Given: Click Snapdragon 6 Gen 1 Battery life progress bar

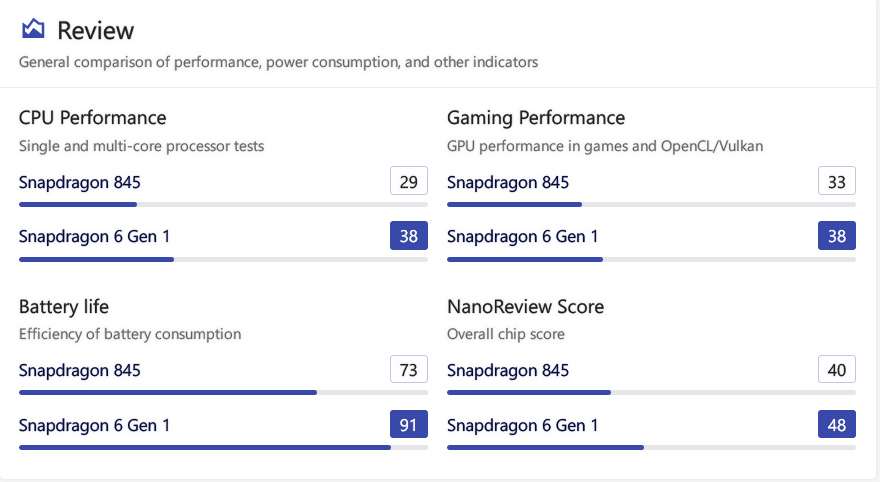Looking at the screenshot, I should (223, 447).
